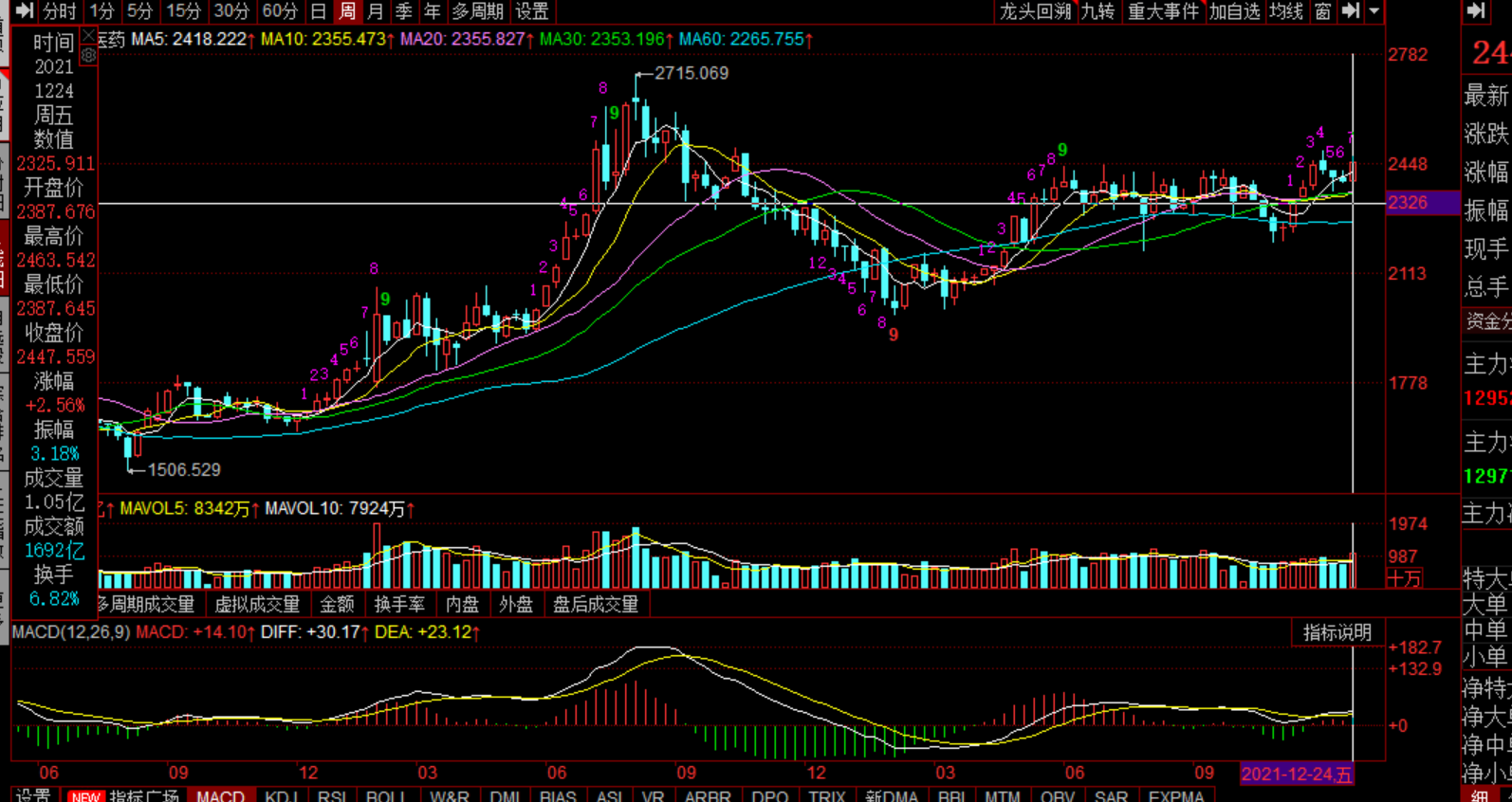Select 多周期成交量 volume tab
Screen dimensions: 1512x802
coord(147,604)
